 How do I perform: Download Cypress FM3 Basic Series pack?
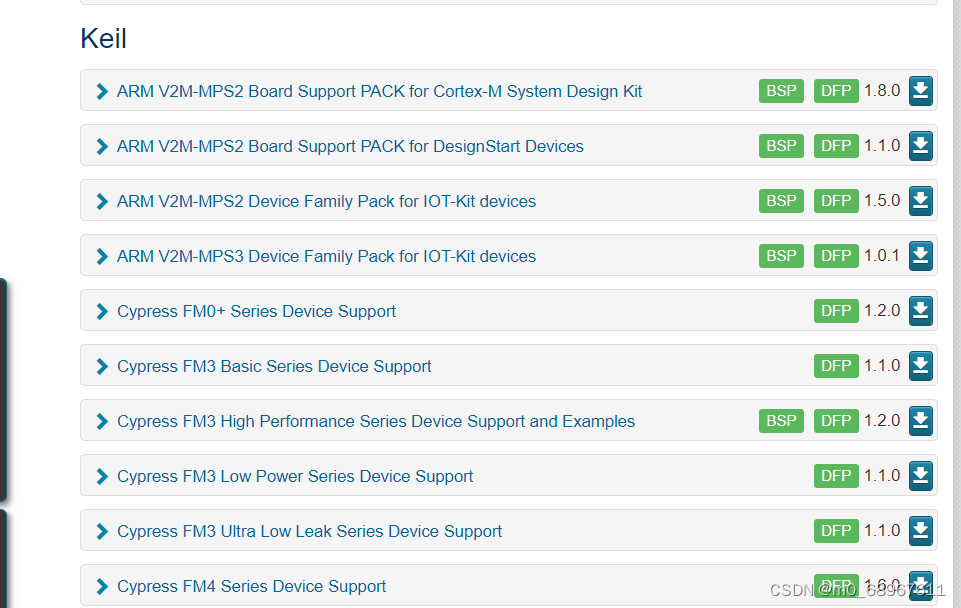[x=921, y=366]
